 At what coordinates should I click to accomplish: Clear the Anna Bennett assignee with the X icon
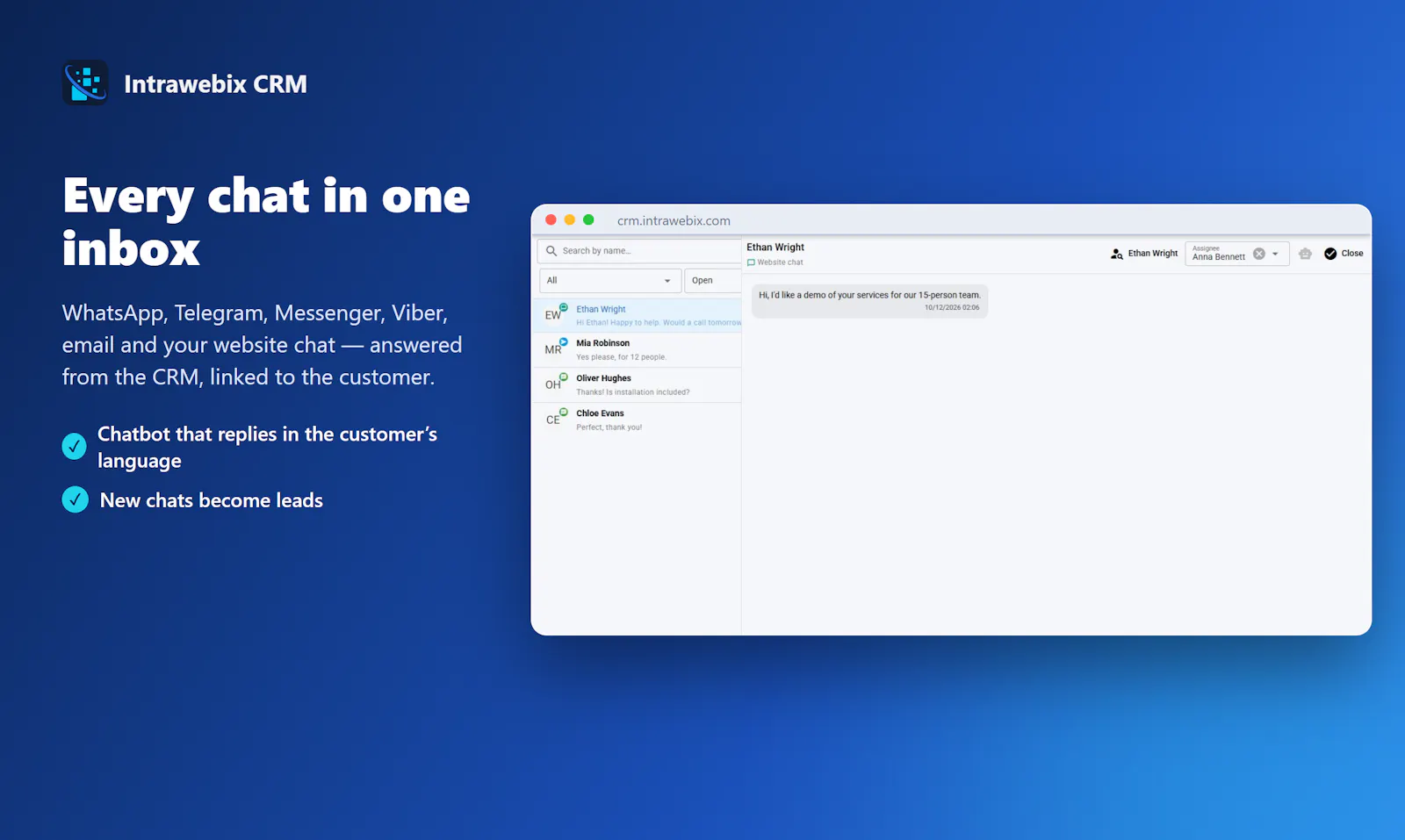pyautogui.click(x=1258, y=254)
